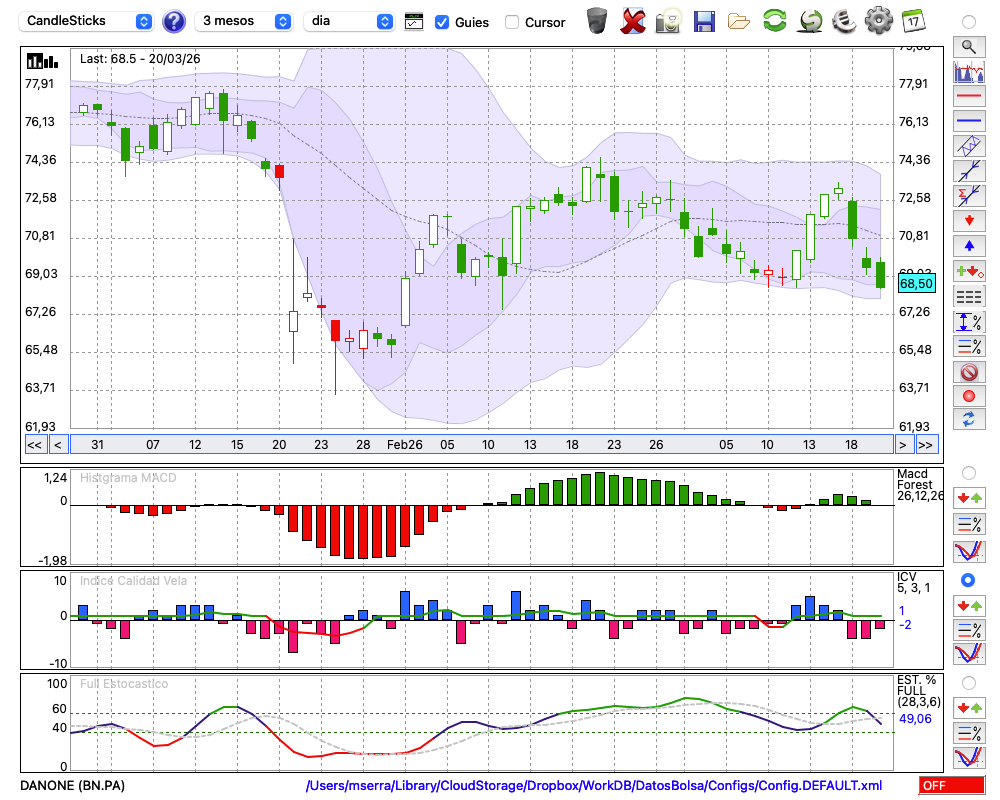Click the trash bin icon in toolbar
Image resolution: width=1000 pixels, height=800 pixels.
pyautogui.click(x=597, y=20)
